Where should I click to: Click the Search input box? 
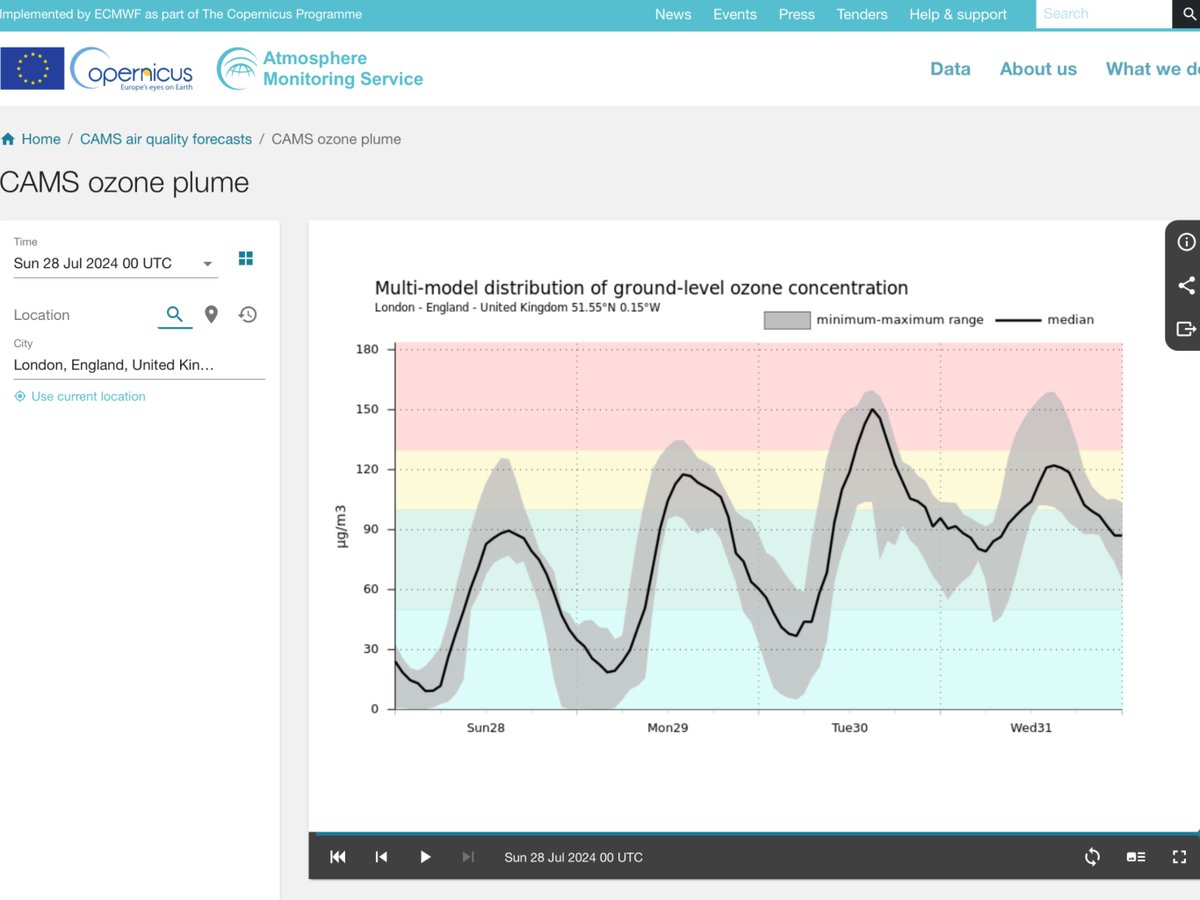coord(1104,14)
